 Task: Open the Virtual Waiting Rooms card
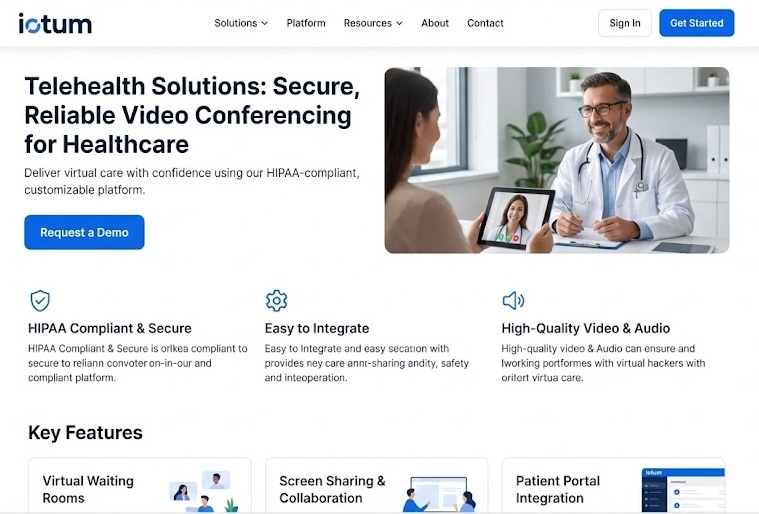click(x=140, y=485)
